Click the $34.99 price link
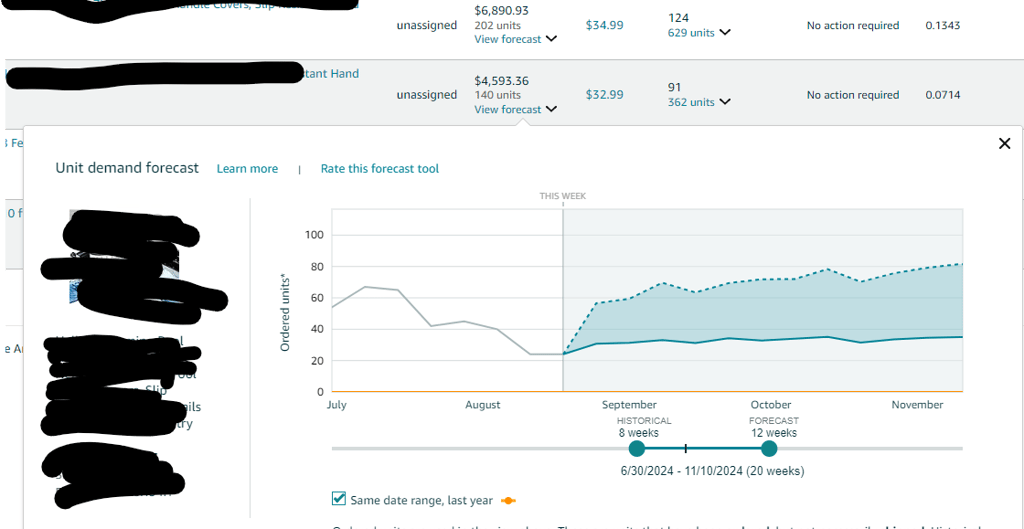This screenshot has width=1024, height=529. point(604,25)
